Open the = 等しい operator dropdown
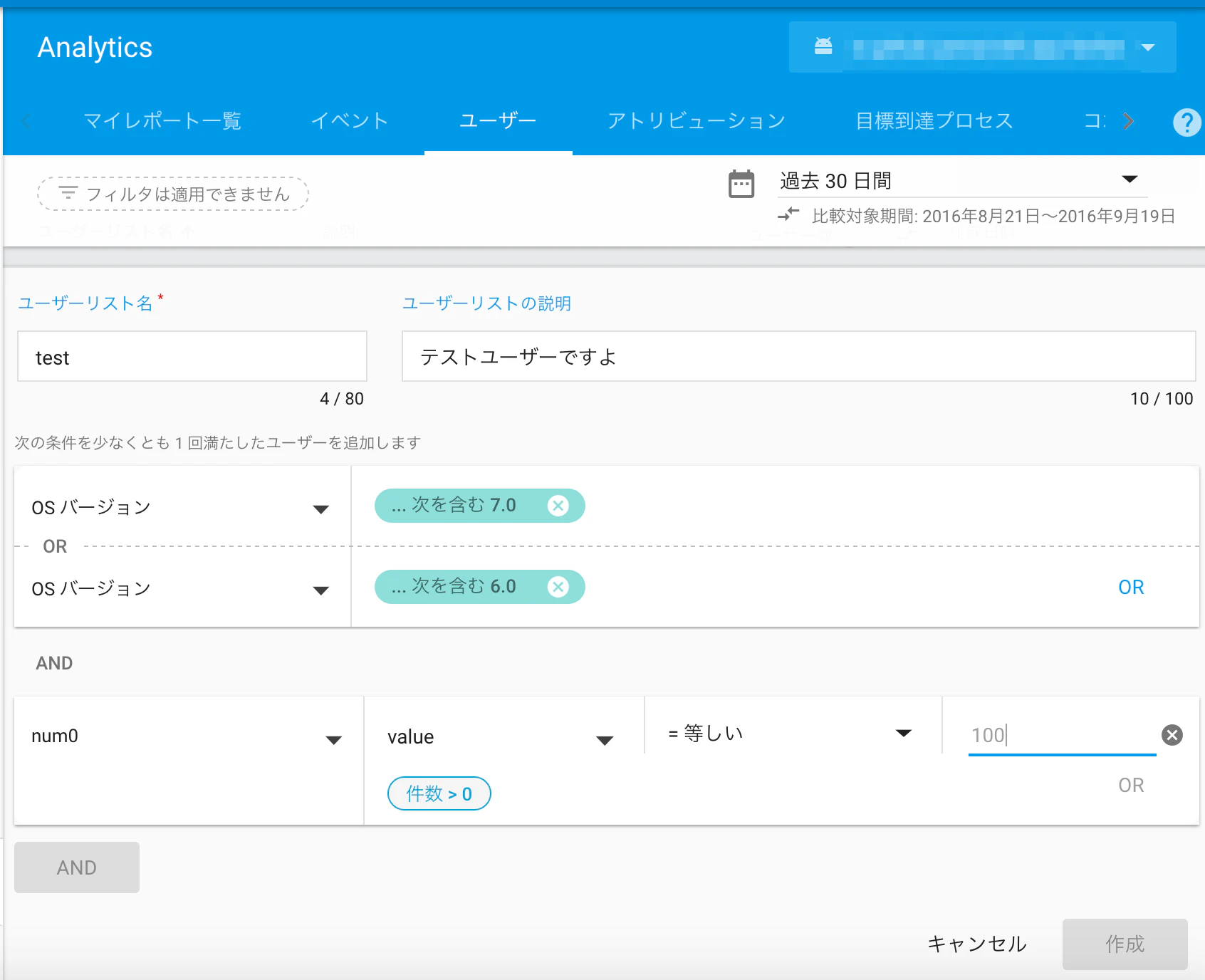The image size is (1205, 980). pyautogui.click(x=791, y=734)
